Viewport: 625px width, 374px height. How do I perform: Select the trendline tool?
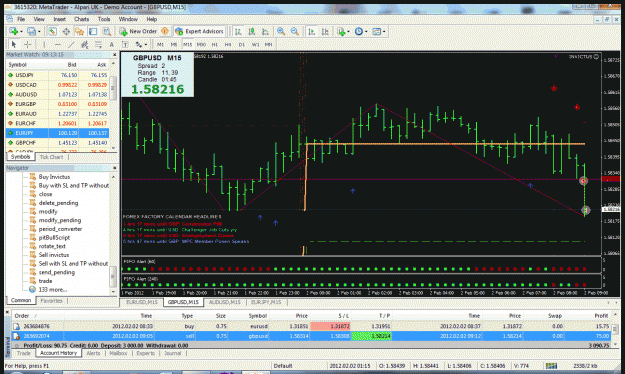point(71,44)
